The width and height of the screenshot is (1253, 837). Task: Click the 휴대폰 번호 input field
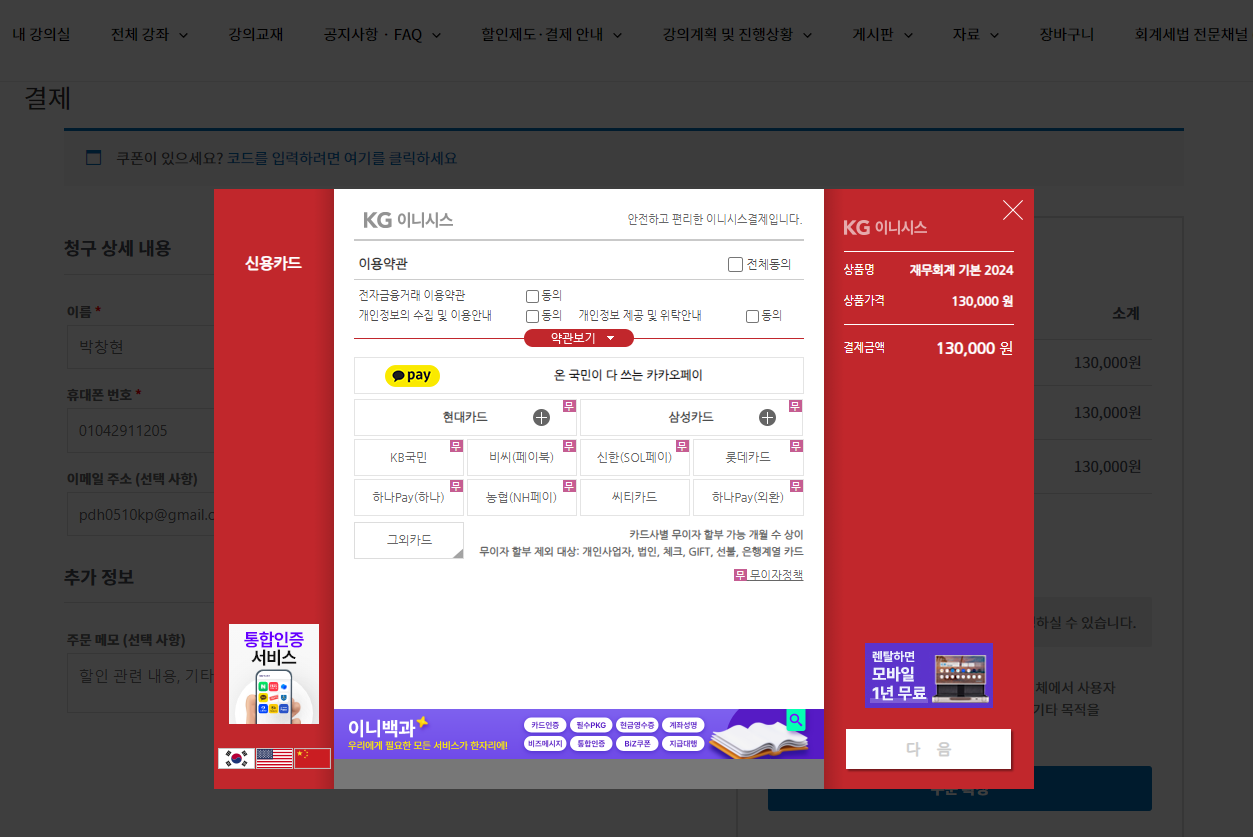pyautogui.click(x=140, y=431)
